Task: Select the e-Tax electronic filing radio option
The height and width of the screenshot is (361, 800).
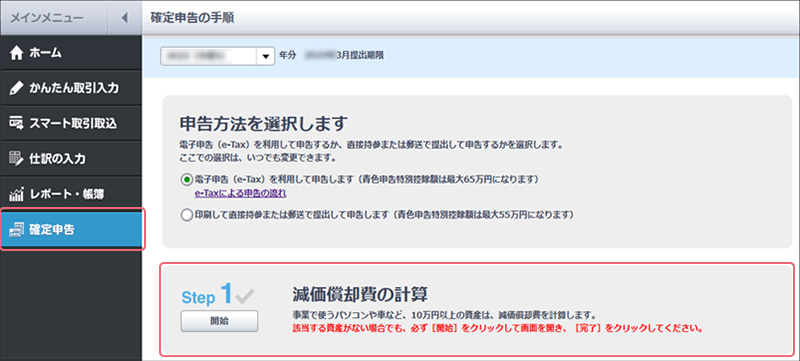Action: point(186,179)
